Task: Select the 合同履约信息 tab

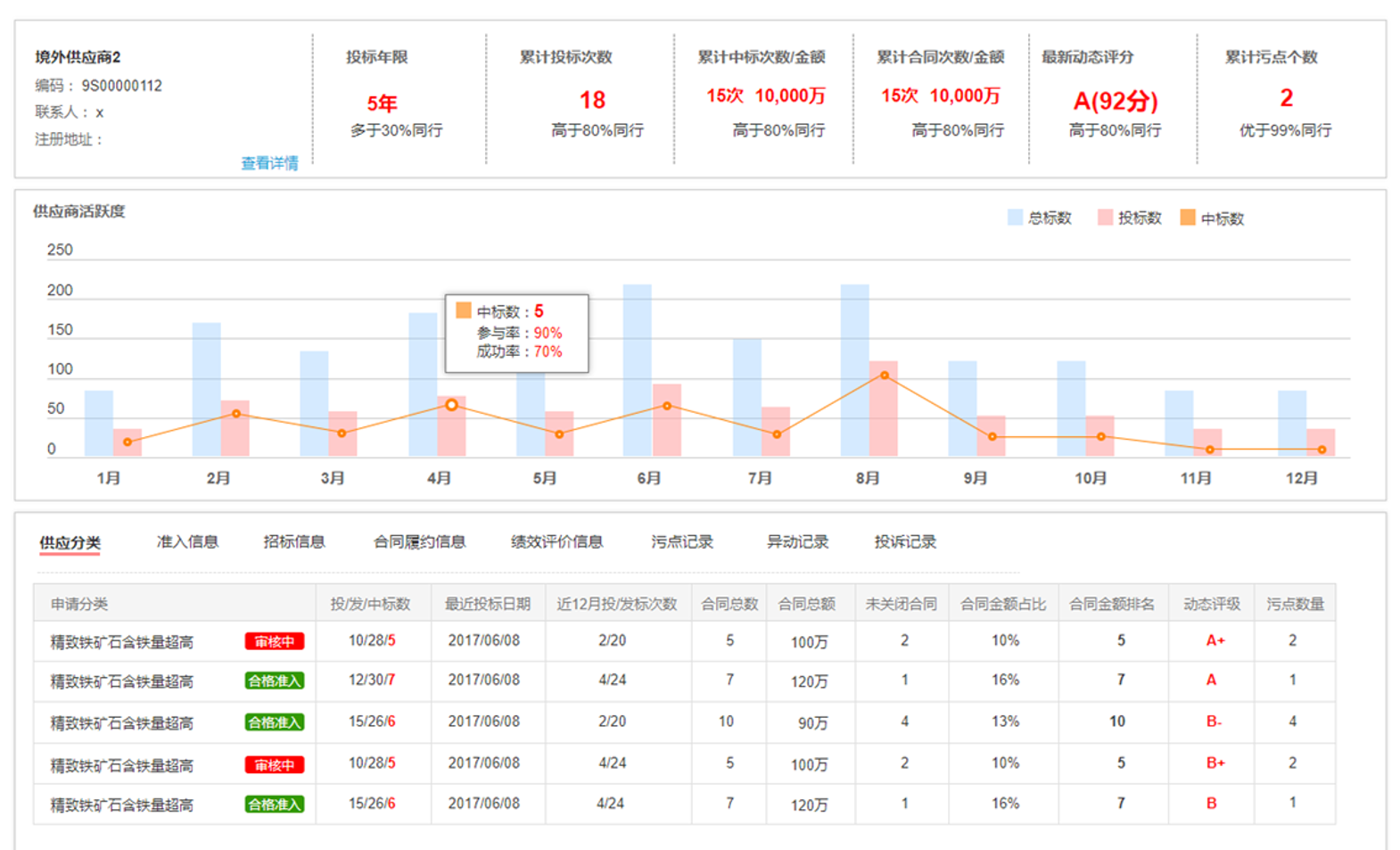Action: coord(419,541)
